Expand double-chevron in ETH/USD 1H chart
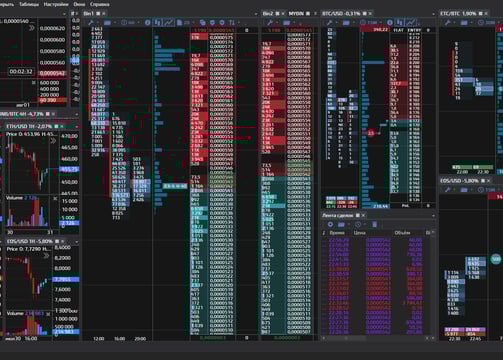This screenshot has width=503, height=360. click(53, 141)
